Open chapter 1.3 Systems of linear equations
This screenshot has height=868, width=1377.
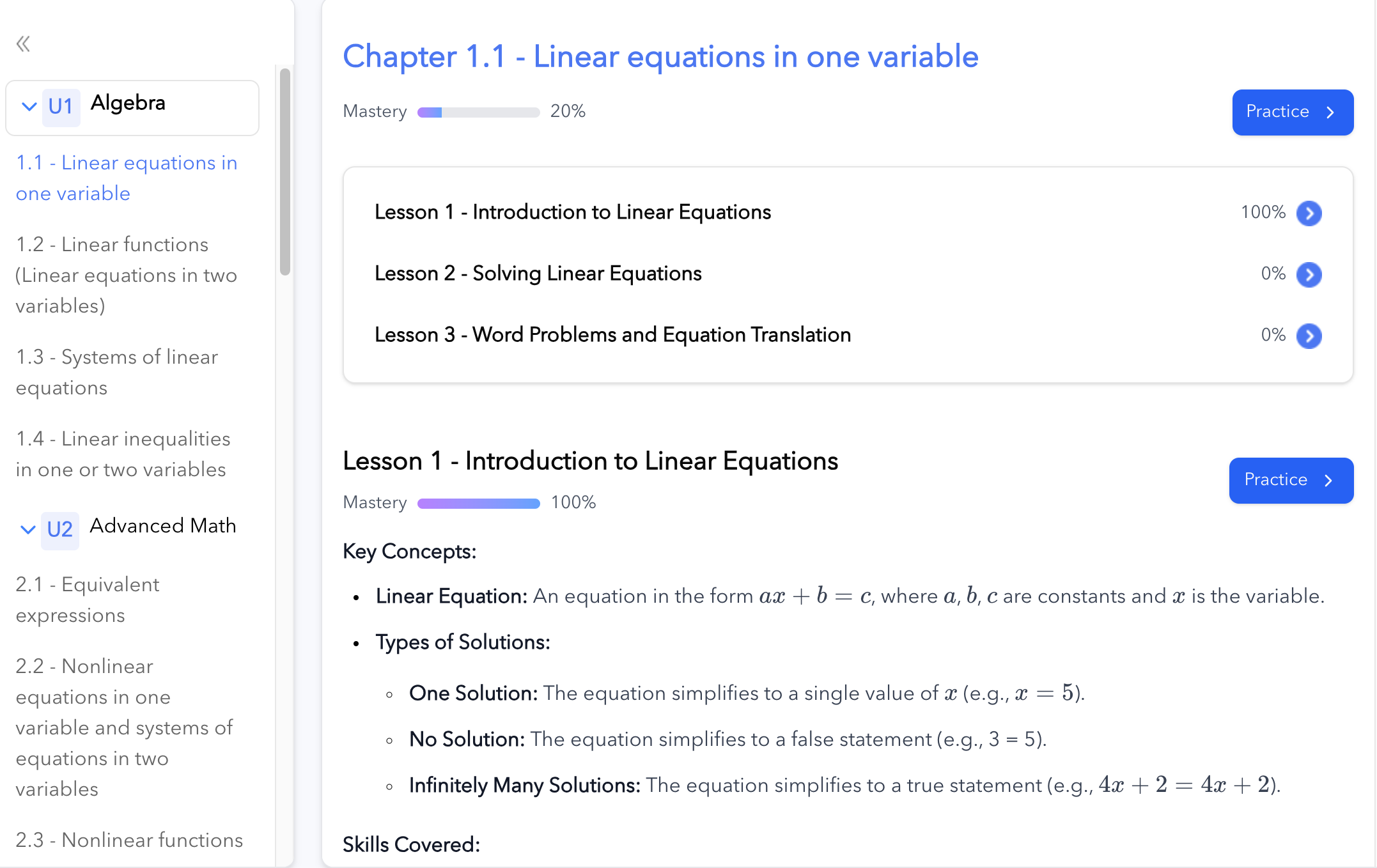[x=117, y=373]
